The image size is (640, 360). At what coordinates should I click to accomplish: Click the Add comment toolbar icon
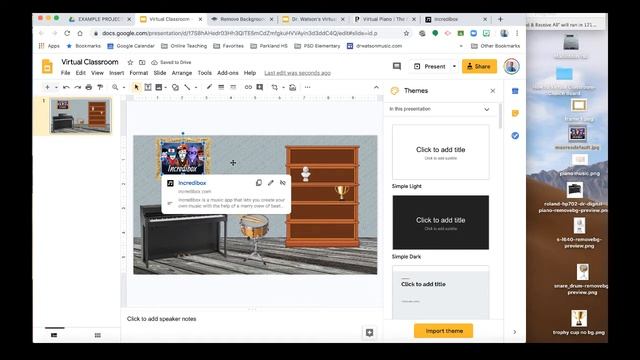pyautogui.click(x=260, y=87)
